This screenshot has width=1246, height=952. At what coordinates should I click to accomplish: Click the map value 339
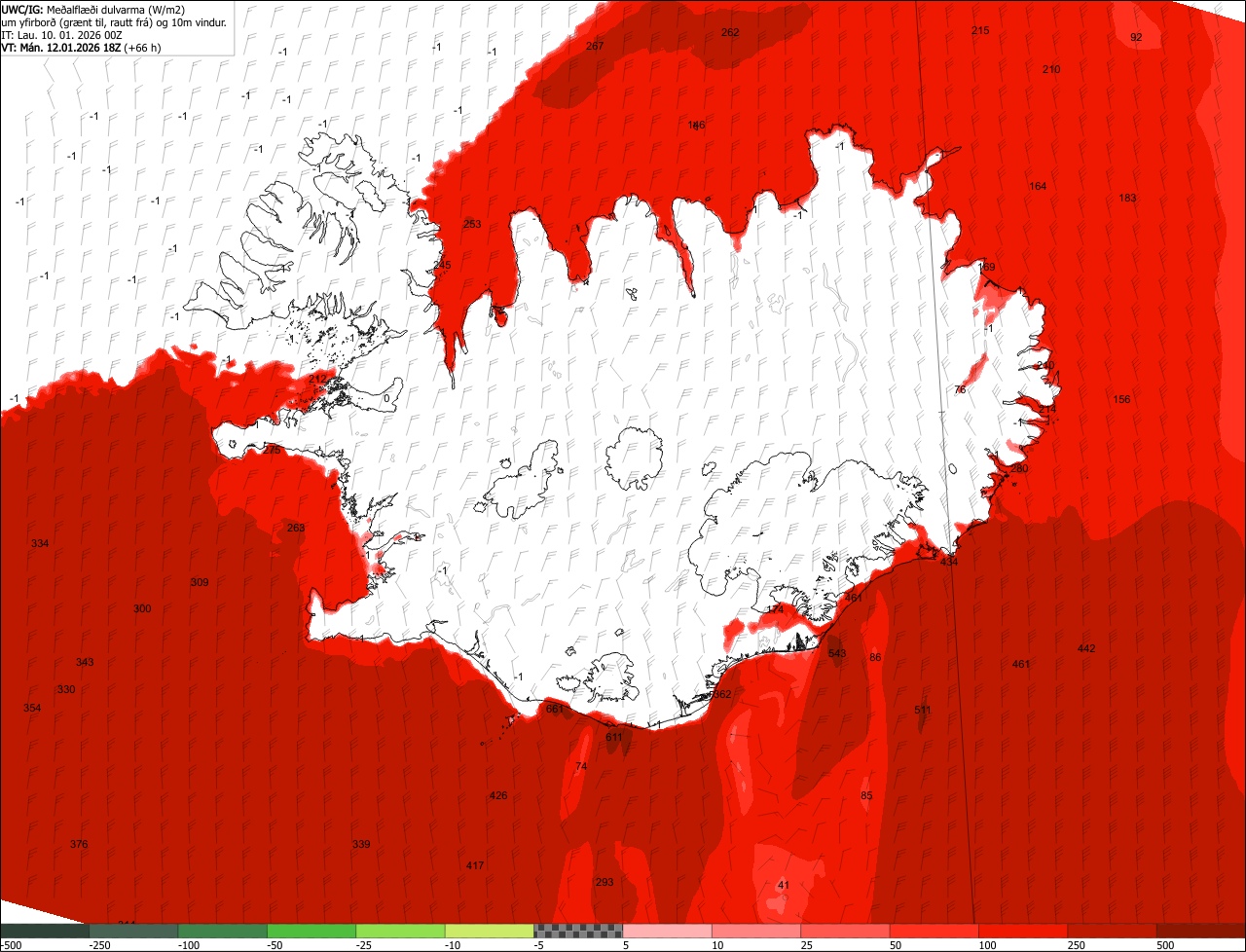point(361,844)
